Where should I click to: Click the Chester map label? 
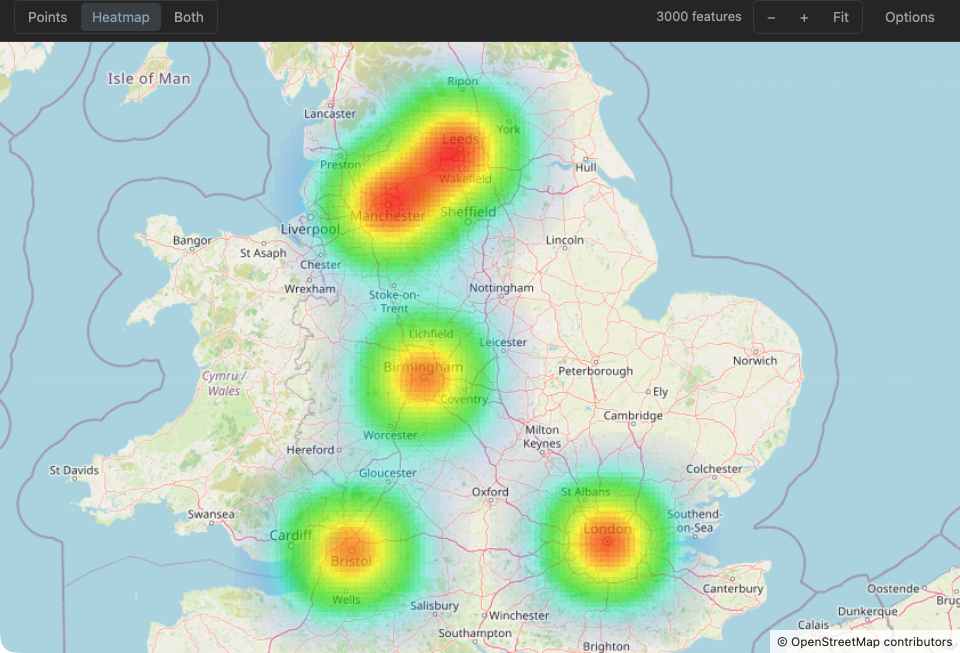tap(320, 265)
